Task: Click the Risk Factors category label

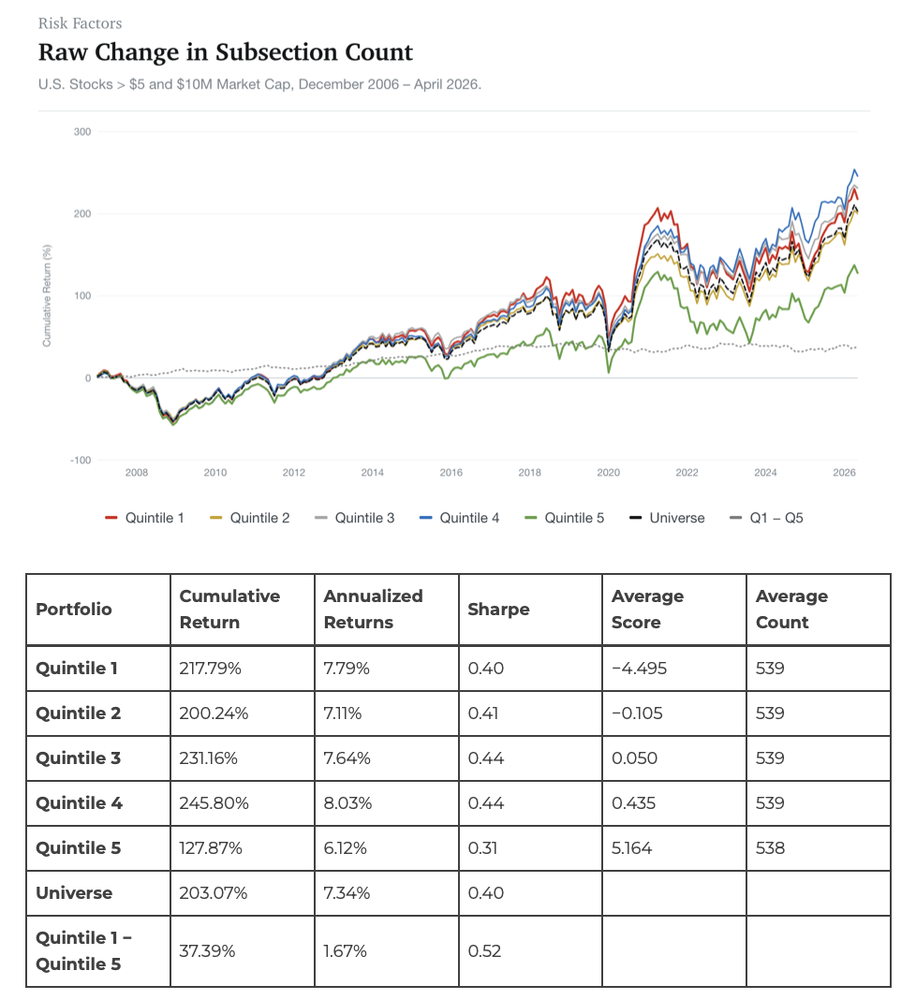Action: pyautogui.click(x=80, y=24)
